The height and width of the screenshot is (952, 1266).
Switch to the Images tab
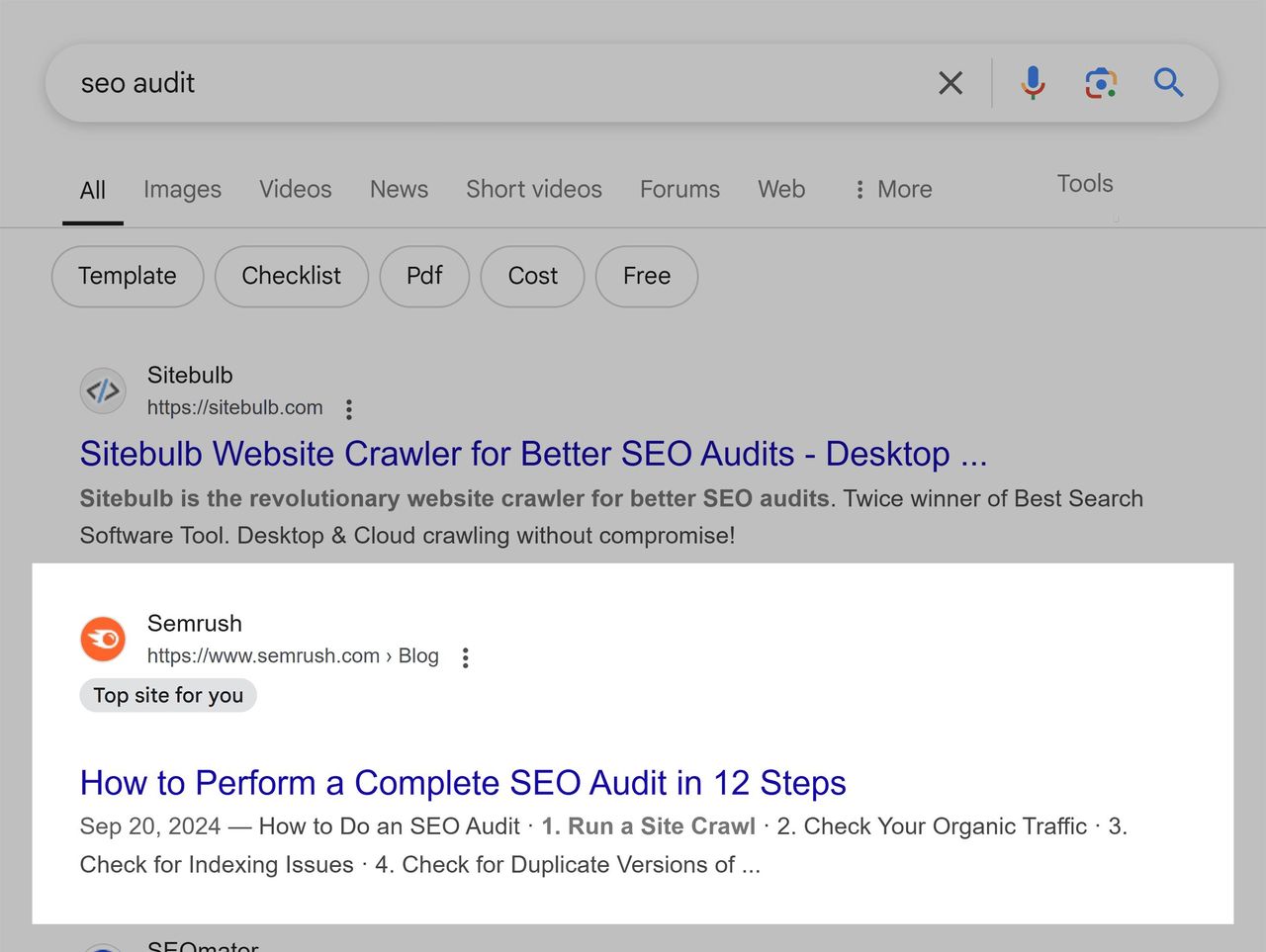[182, 190]
